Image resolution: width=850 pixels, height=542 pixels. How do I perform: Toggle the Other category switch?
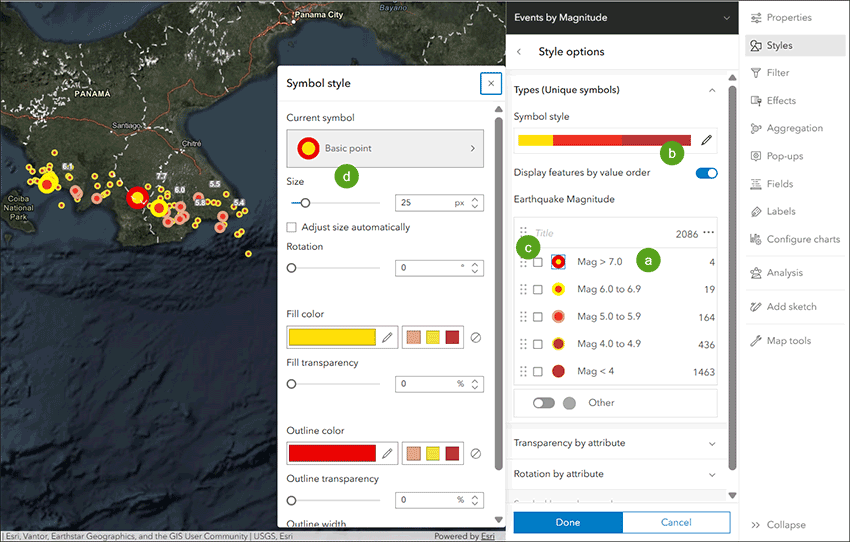coord(544,403)
